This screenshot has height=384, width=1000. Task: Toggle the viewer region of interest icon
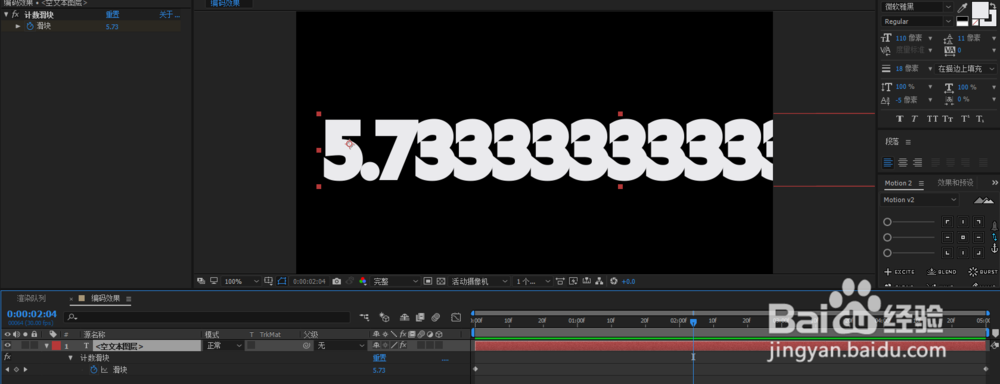point(428,281)
